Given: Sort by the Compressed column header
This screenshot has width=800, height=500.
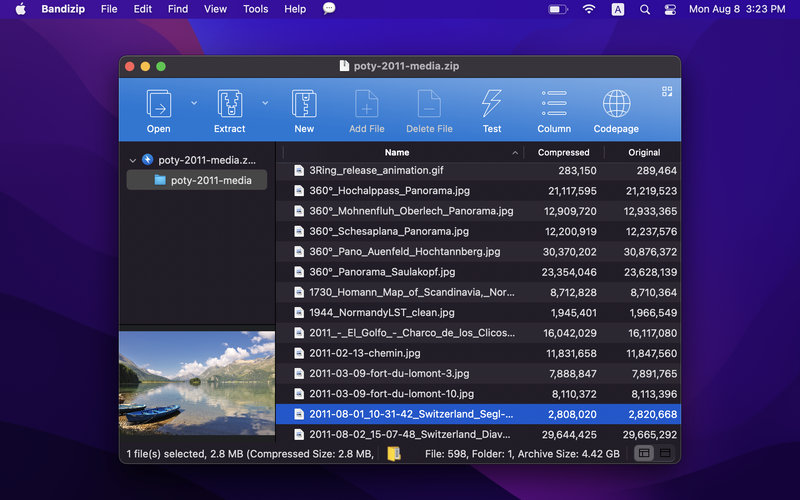Looking at the screenshot, I should click(x=563, y=153).
